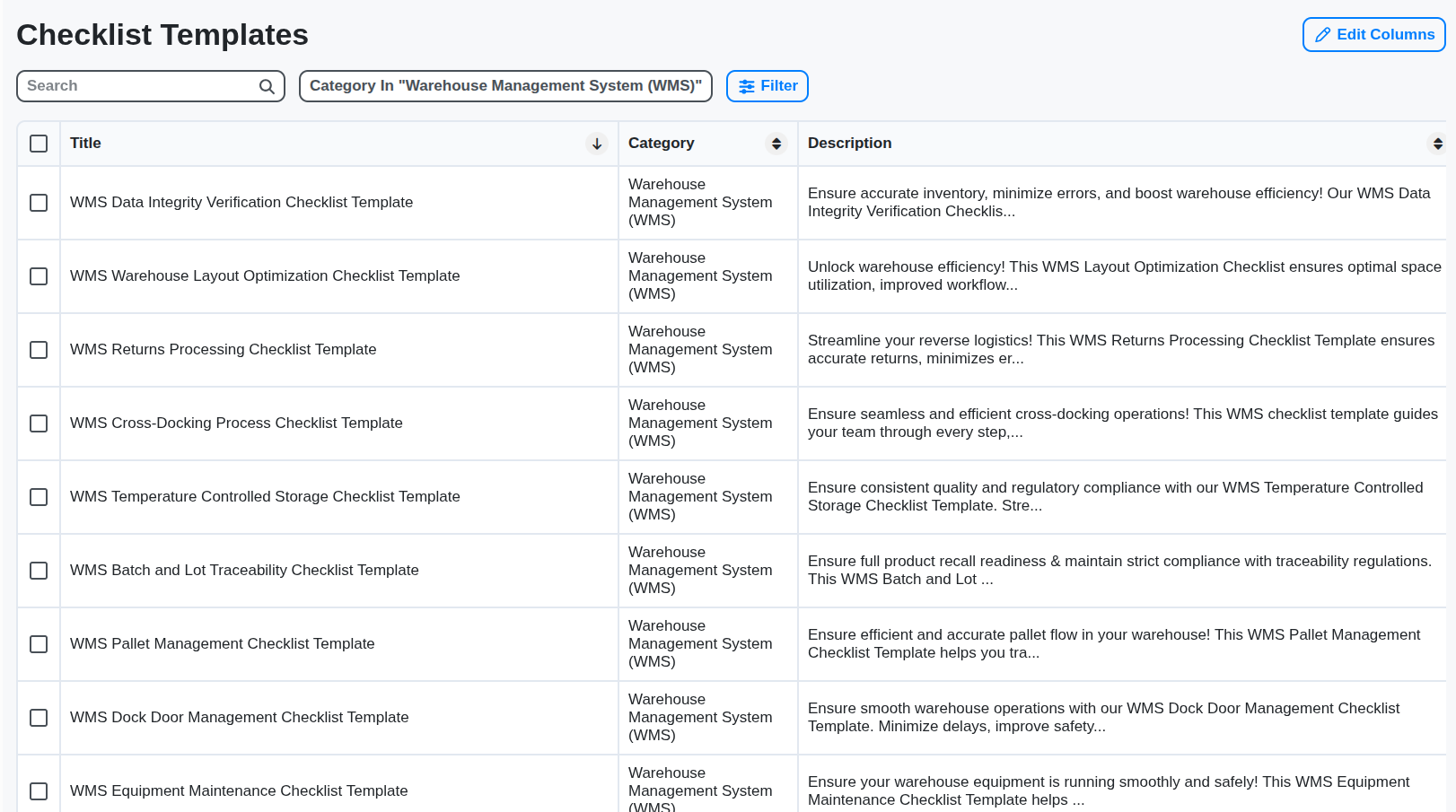Open the Category In WMS filter chip
1456x812 pixels.
pos(505,85)
